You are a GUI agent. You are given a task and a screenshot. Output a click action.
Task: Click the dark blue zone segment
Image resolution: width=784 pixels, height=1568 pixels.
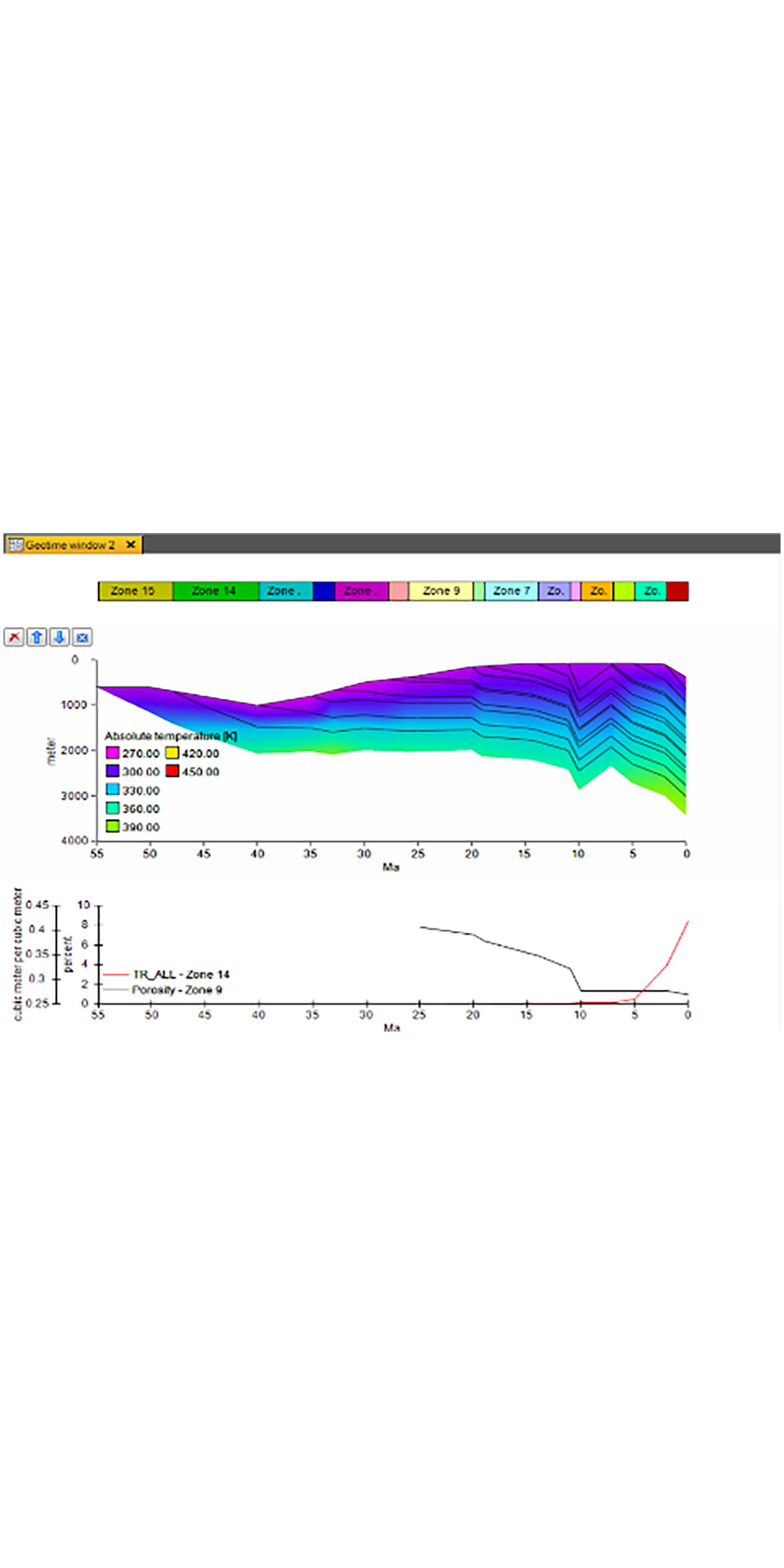[323, 591]
